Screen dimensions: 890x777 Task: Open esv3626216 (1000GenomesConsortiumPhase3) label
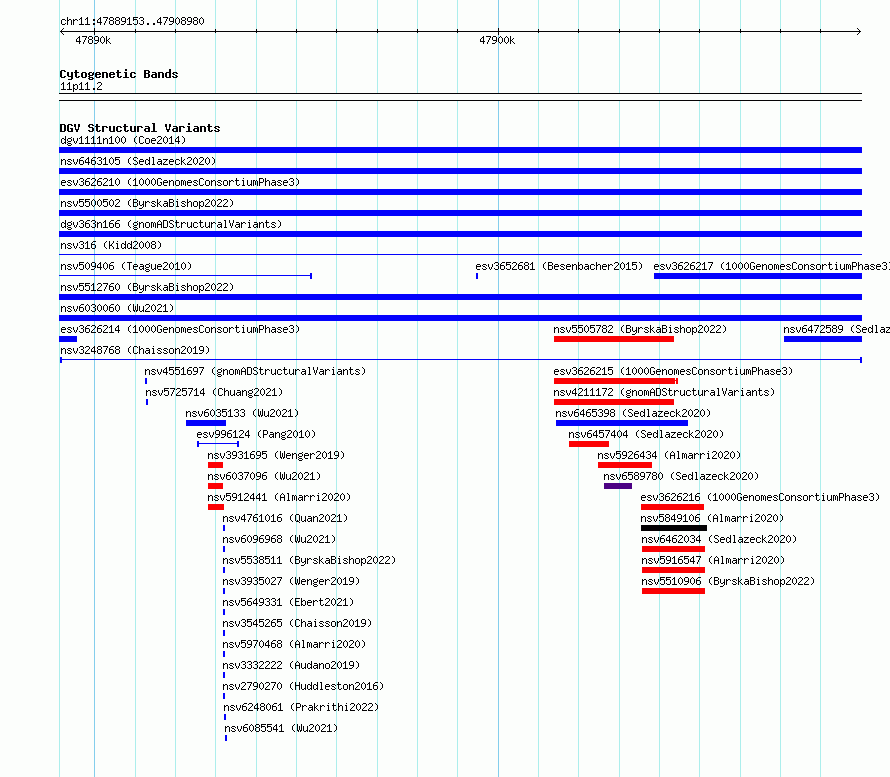(760, 497)
